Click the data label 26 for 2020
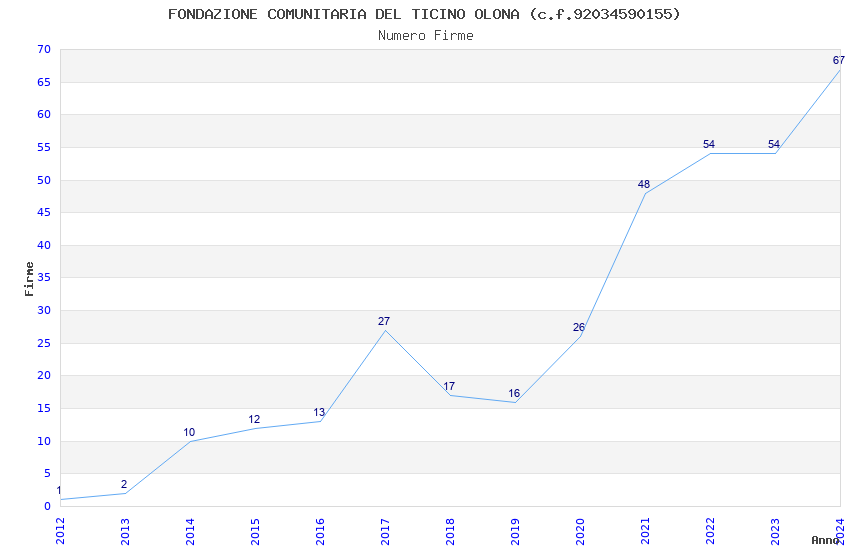Image resolution: width=850 pixels, height=550 pixels. (x=579, y=327)
